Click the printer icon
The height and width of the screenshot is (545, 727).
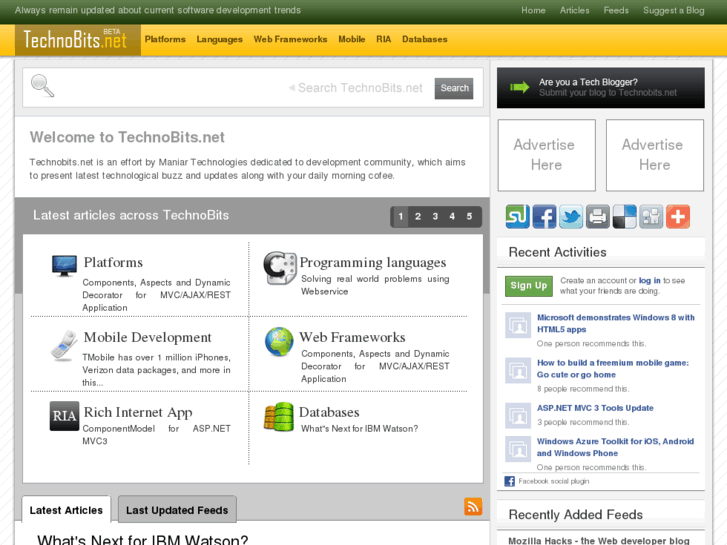pos(598,217)
